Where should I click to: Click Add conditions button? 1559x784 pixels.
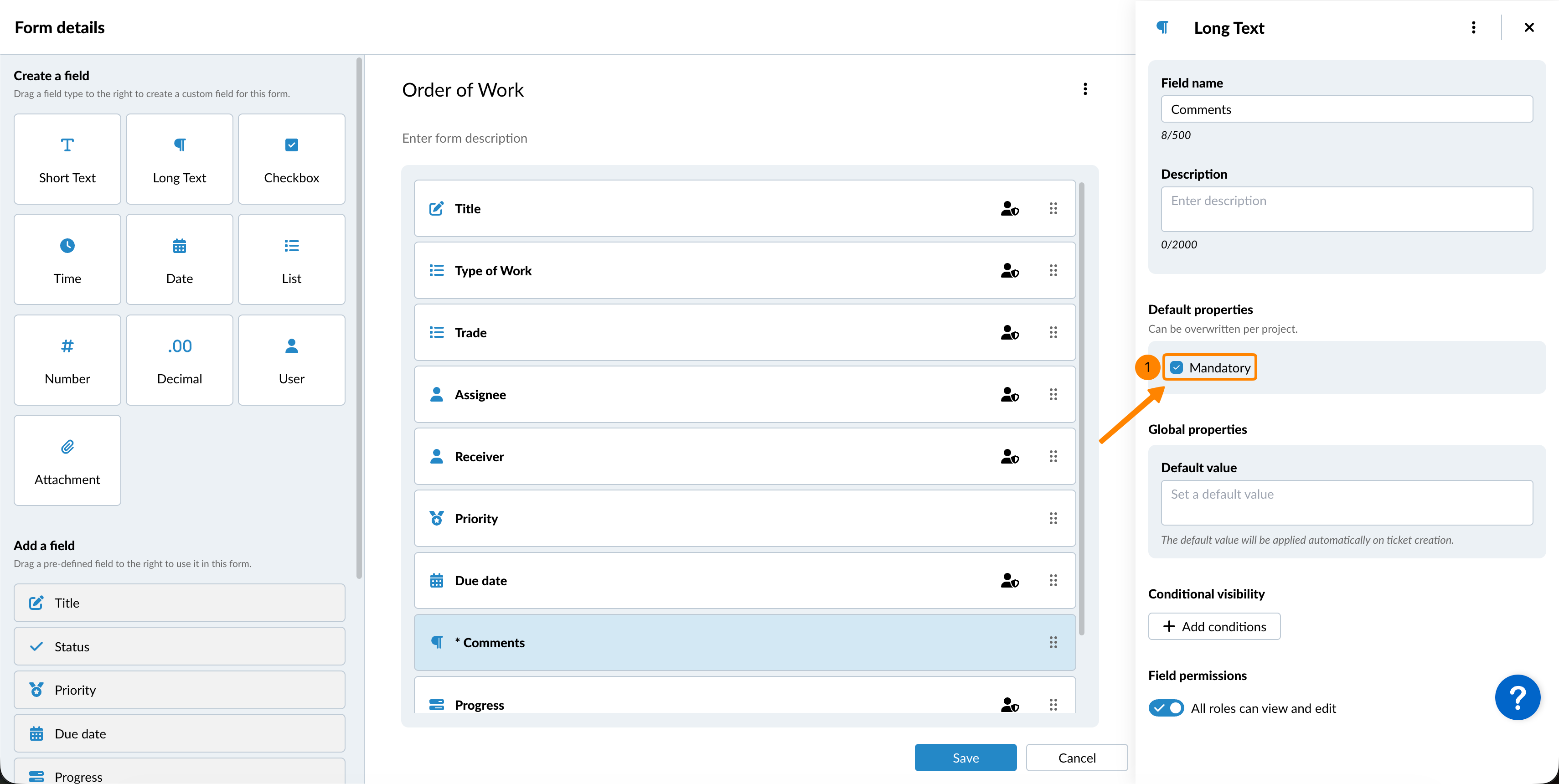(x=1214, y=626)
